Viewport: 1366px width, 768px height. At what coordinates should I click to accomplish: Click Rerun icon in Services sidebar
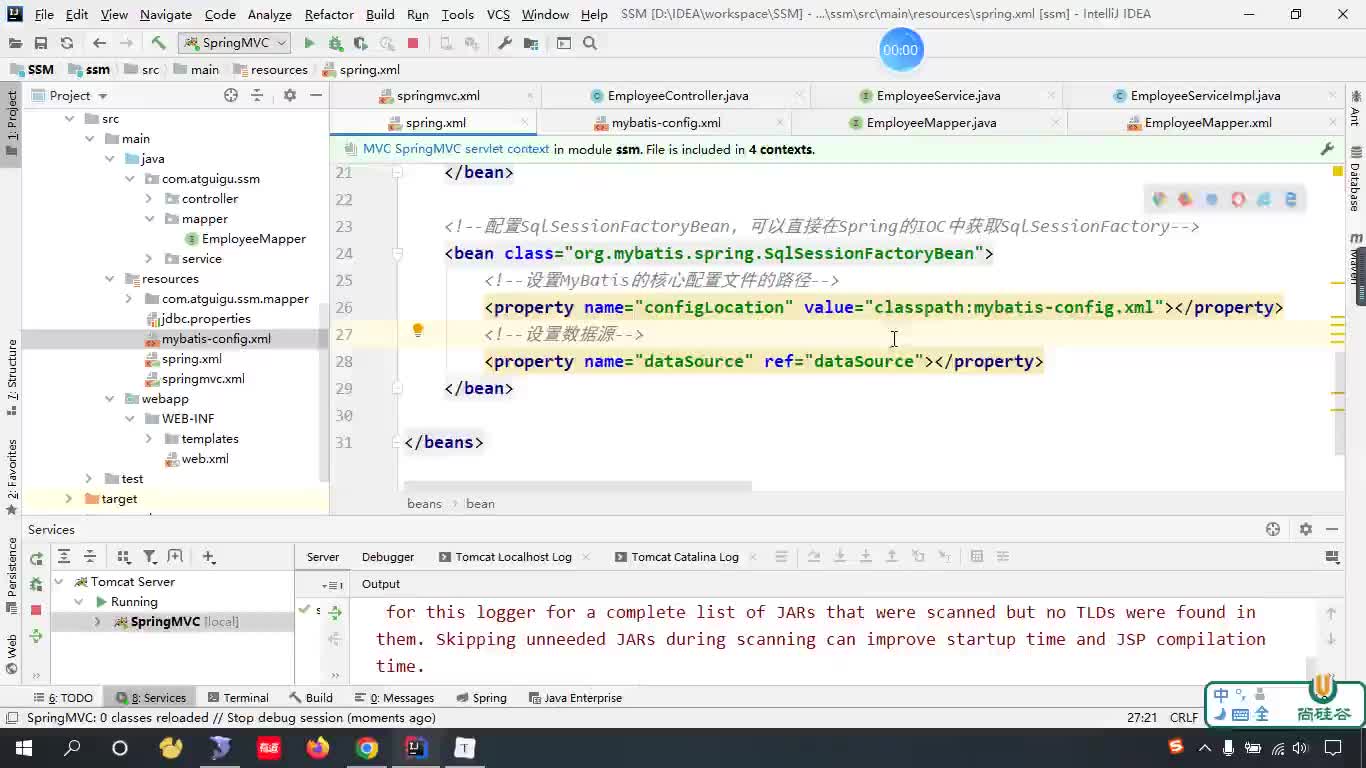point(37,559)
